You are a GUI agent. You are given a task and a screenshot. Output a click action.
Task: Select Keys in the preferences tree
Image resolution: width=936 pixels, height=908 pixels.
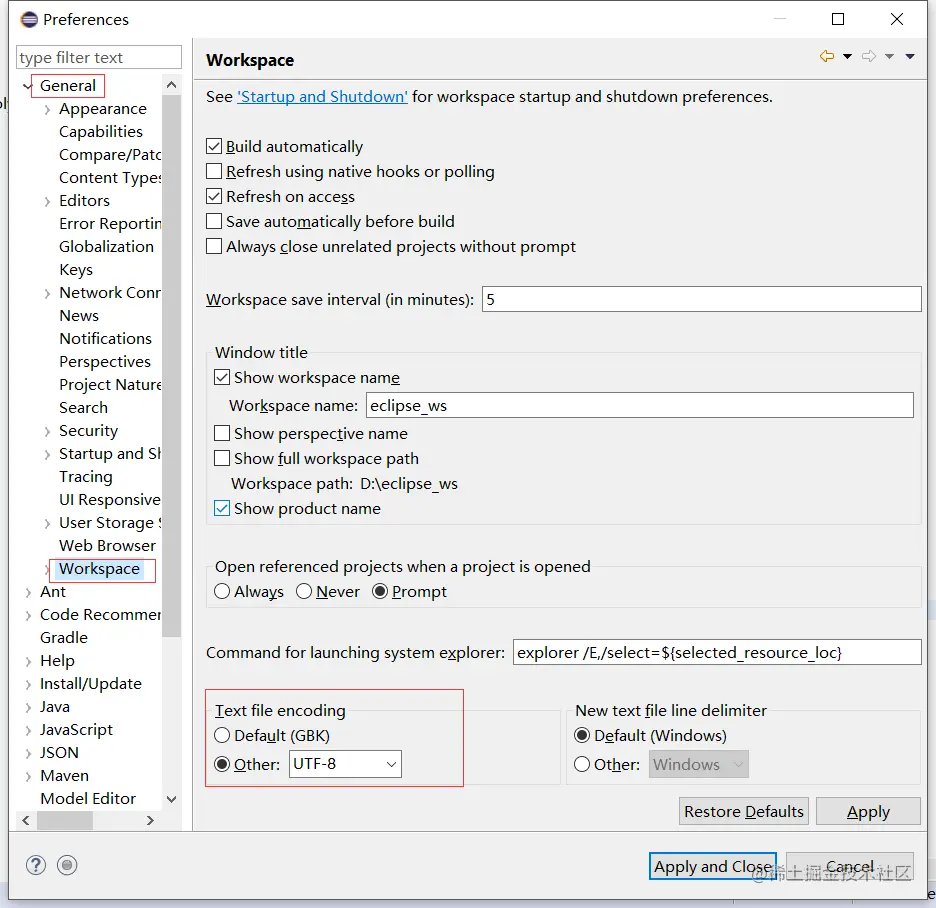[76, 270]
